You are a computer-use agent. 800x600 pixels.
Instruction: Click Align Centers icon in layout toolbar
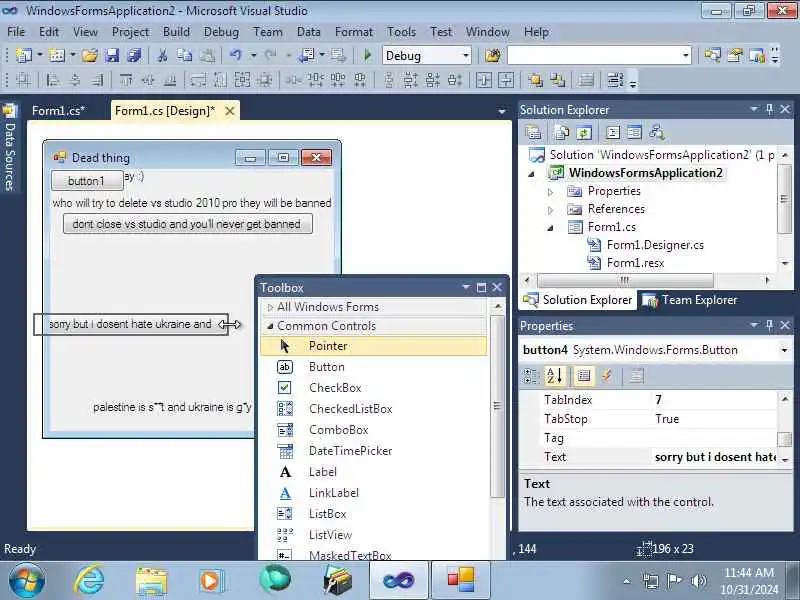75,80
